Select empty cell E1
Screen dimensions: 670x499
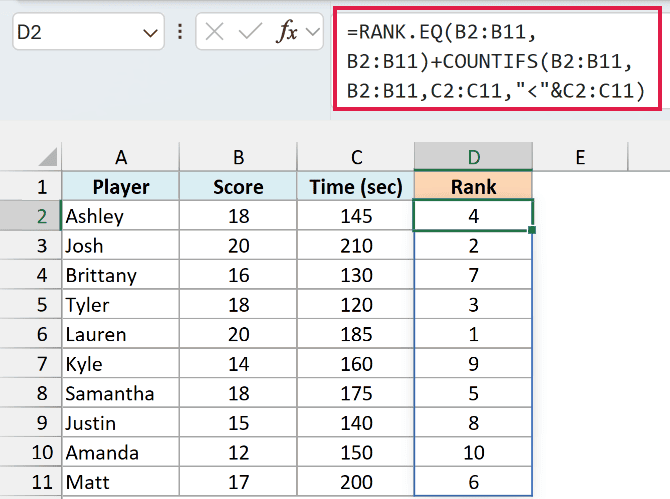tap(580, 186)
